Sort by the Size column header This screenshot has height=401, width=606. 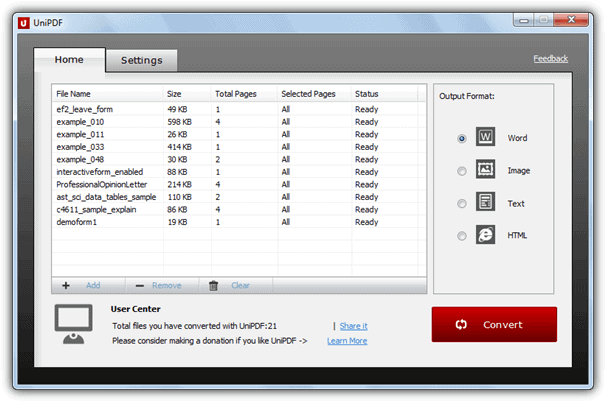click(187, 94)
